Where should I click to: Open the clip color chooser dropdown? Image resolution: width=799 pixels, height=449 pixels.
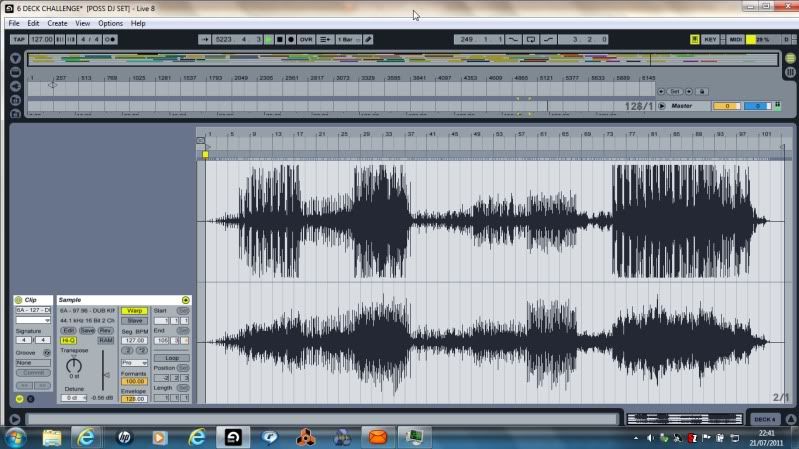coord(32,320)
